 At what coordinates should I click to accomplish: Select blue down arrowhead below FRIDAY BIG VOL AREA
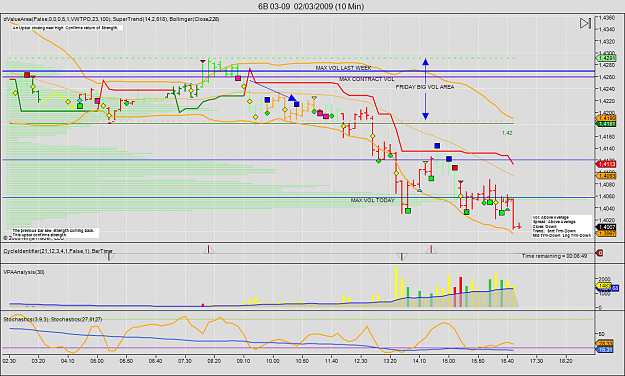[x=425, y=116]
